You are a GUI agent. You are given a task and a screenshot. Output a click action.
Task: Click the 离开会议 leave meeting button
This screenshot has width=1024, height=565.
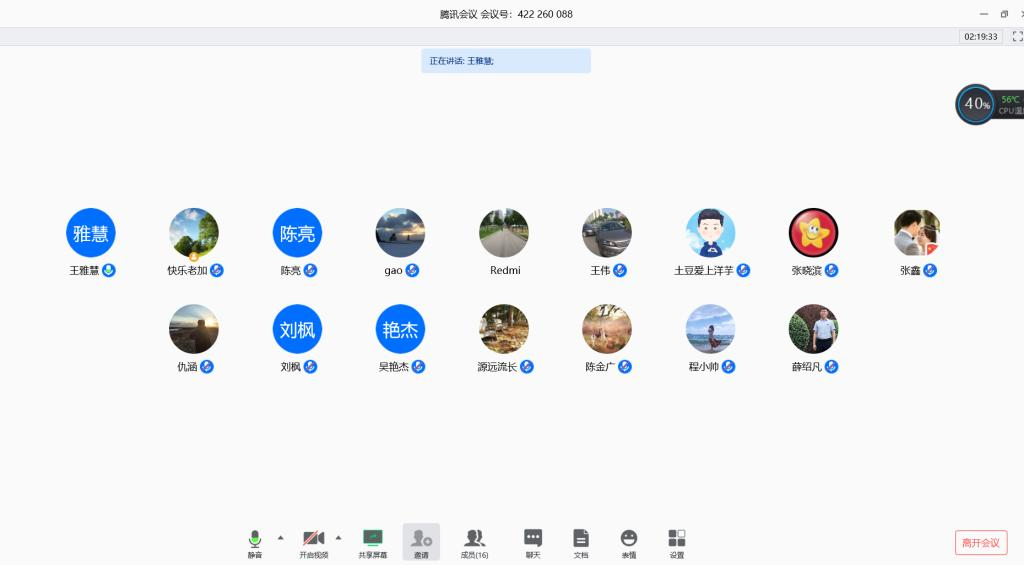980,542
